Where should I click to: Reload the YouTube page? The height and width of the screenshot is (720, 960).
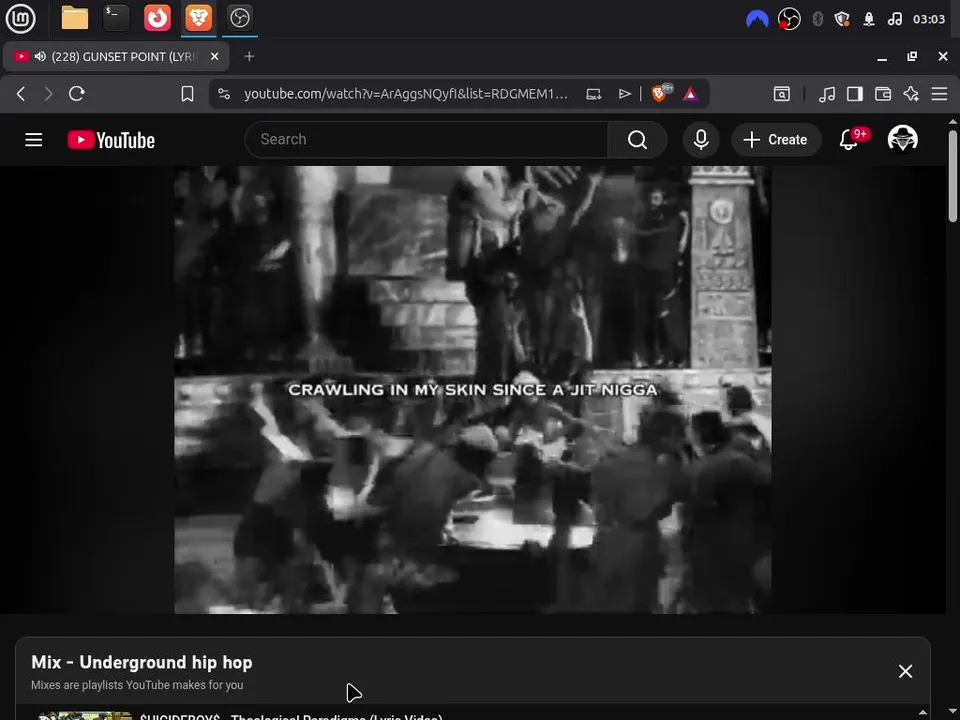click(77, 94)
